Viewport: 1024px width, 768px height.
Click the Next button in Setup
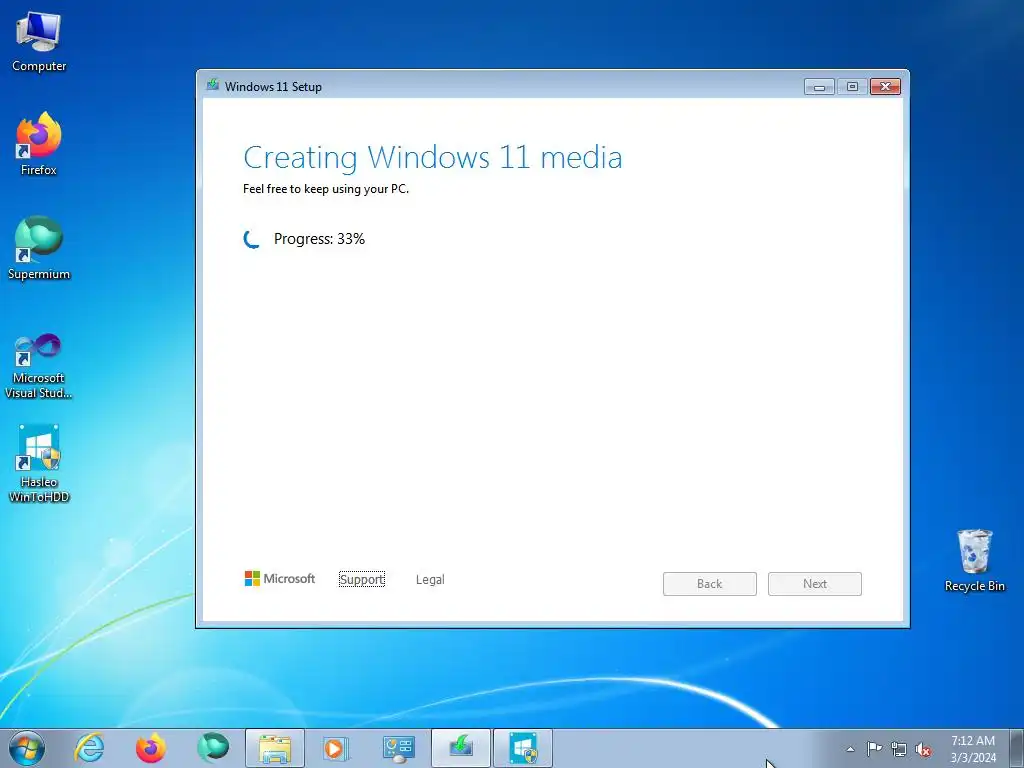[x=815, y=584]
